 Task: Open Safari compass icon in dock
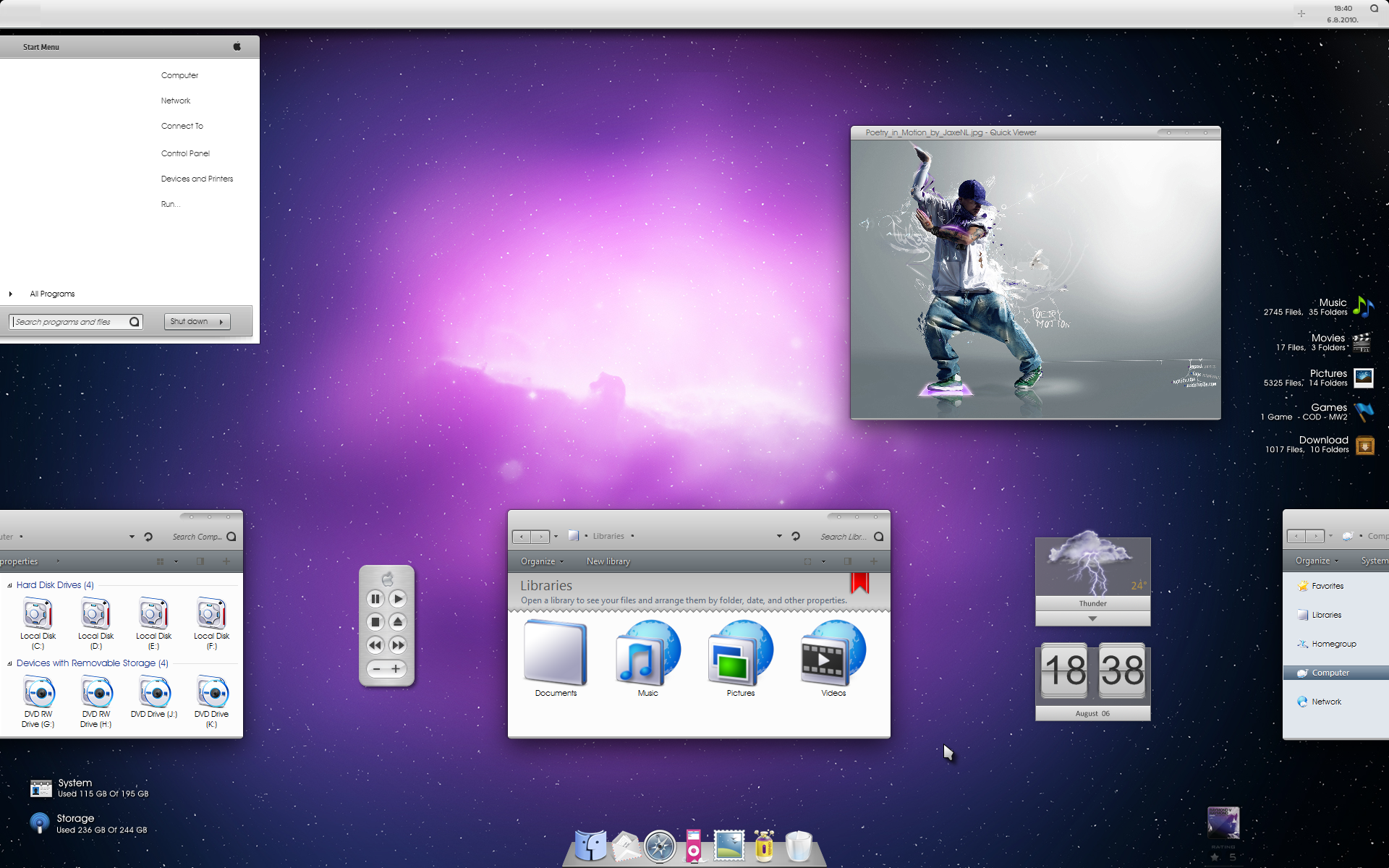click(660, 846)
